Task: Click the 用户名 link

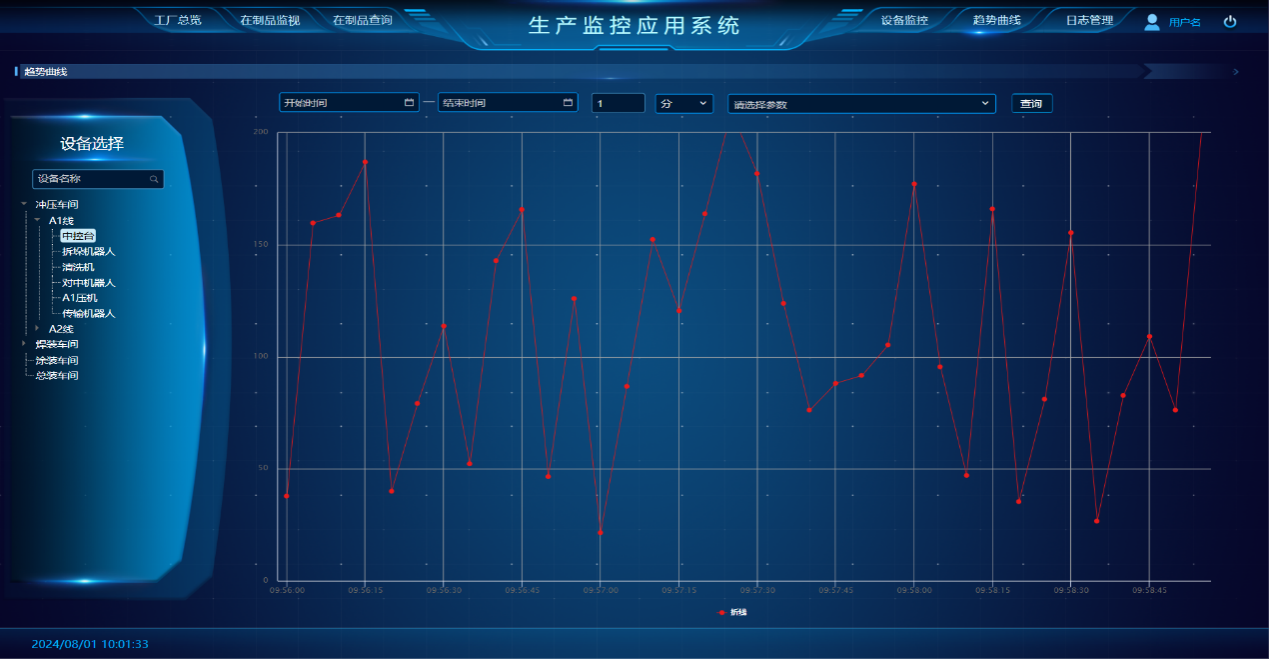Action: point(1185,22)
